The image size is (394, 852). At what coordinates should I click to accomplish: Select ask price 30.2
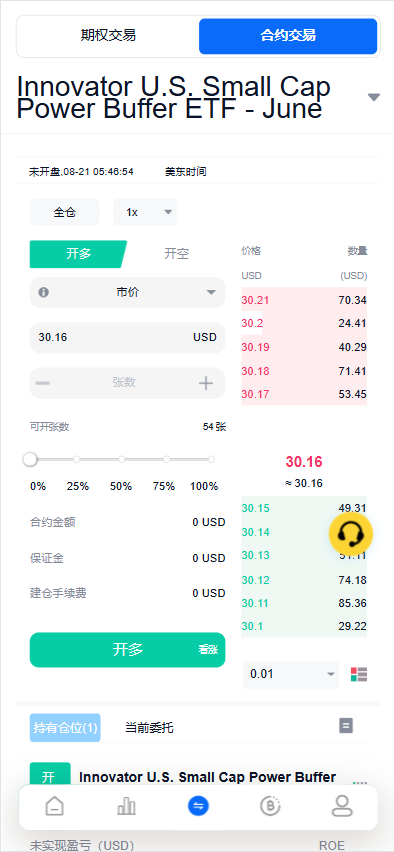252,323
